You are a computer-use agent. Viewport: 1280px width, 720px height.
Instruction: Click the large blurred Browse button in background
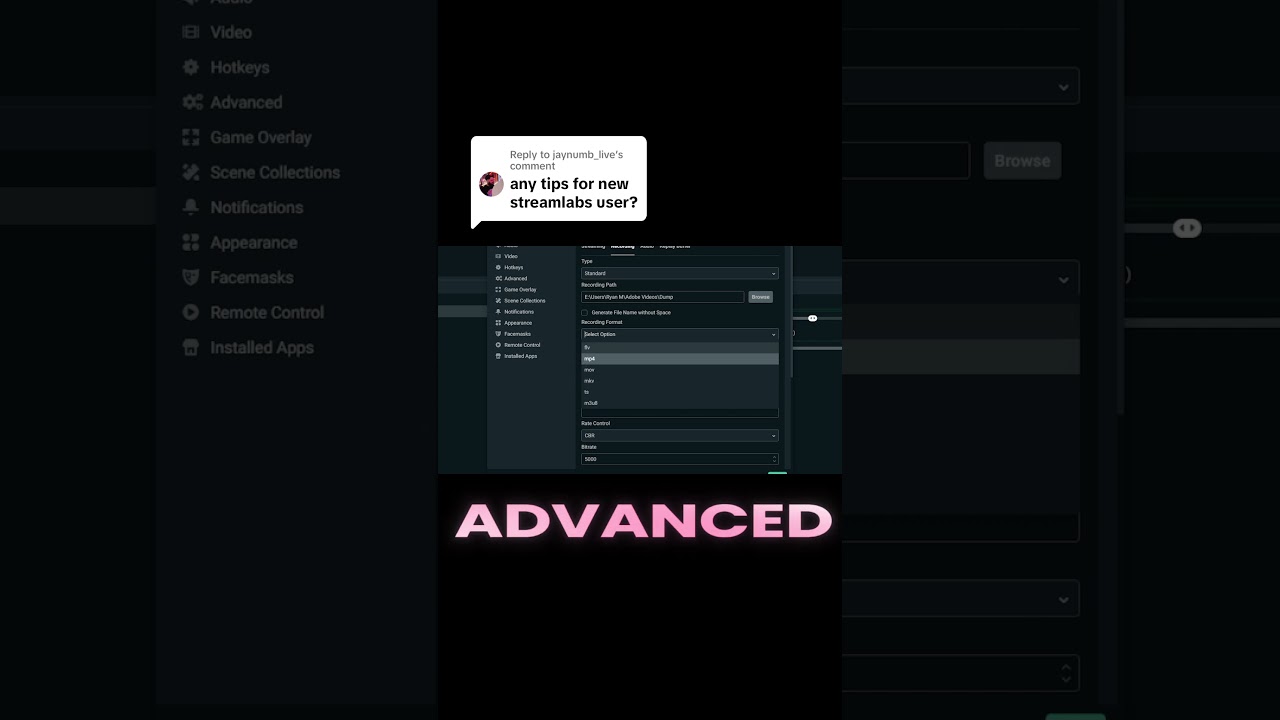coord(1022,160)
